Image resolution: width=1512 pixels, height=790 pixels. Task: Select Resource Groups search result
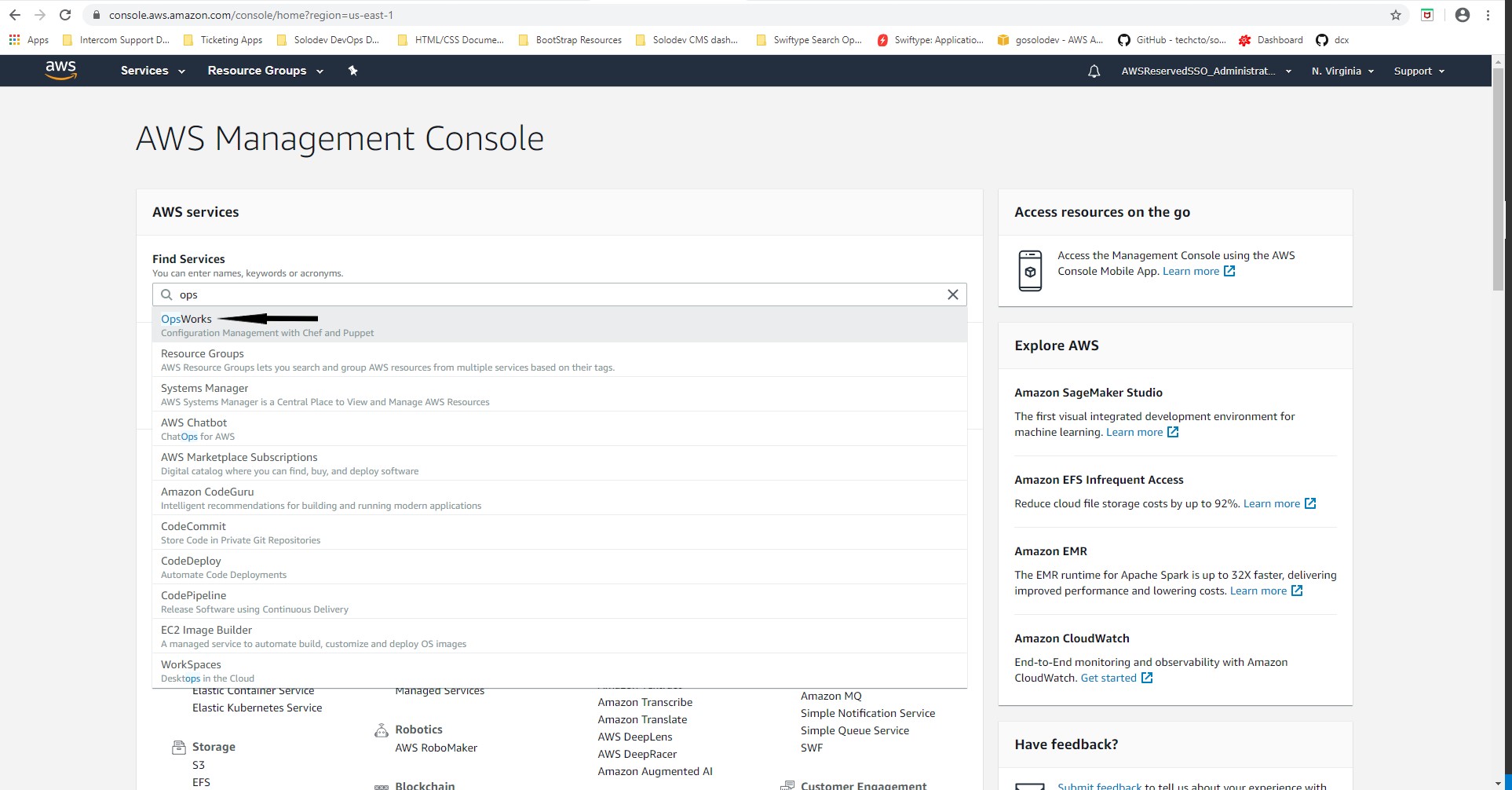(x=560, y=360)
